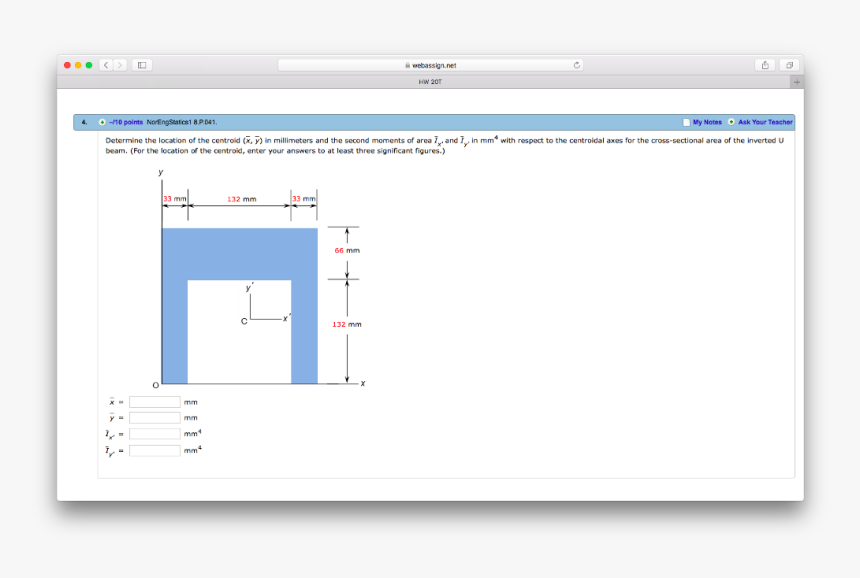Click the Ask Your Teacher plus icon
The height and width of the screenshot is (578, 860).
click(732, 122)
